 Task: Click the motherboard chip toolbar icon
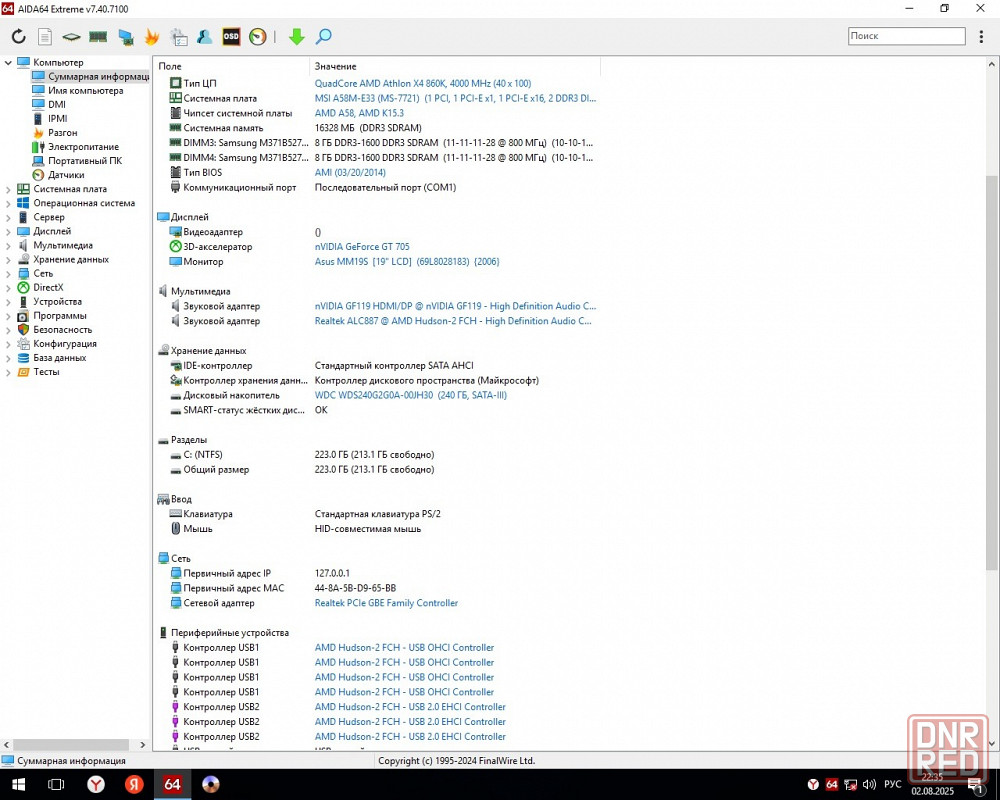(71, 36)
